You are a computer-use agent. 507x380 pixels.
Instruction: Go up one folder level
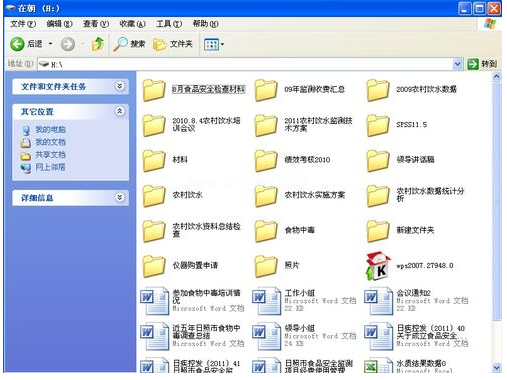point(98,44)
